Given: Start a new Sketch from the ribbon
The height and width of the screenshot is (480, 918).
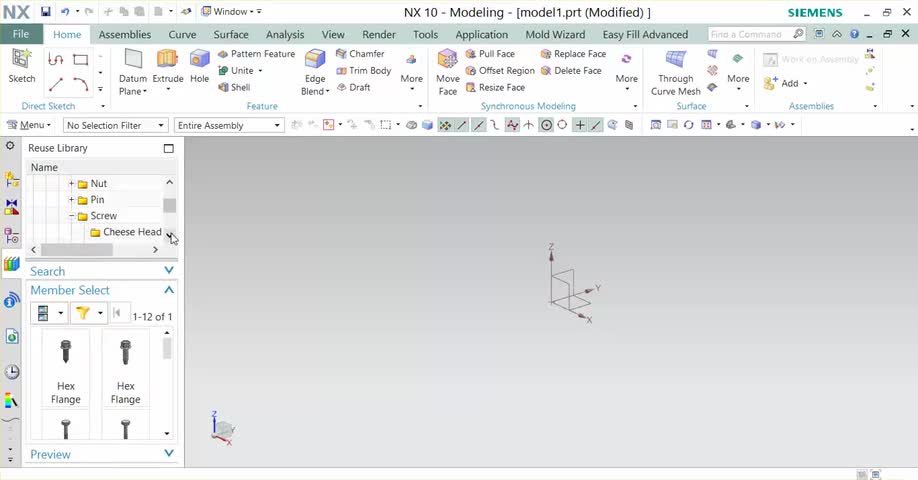Looking at the screenshot, I should [22, 66].
